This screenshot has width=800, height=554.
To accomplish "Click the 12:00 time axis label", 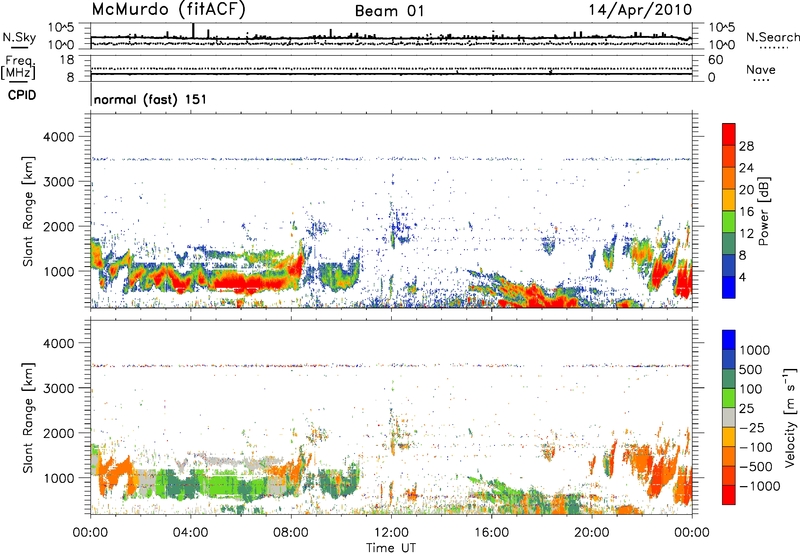I will pos(391,533).
